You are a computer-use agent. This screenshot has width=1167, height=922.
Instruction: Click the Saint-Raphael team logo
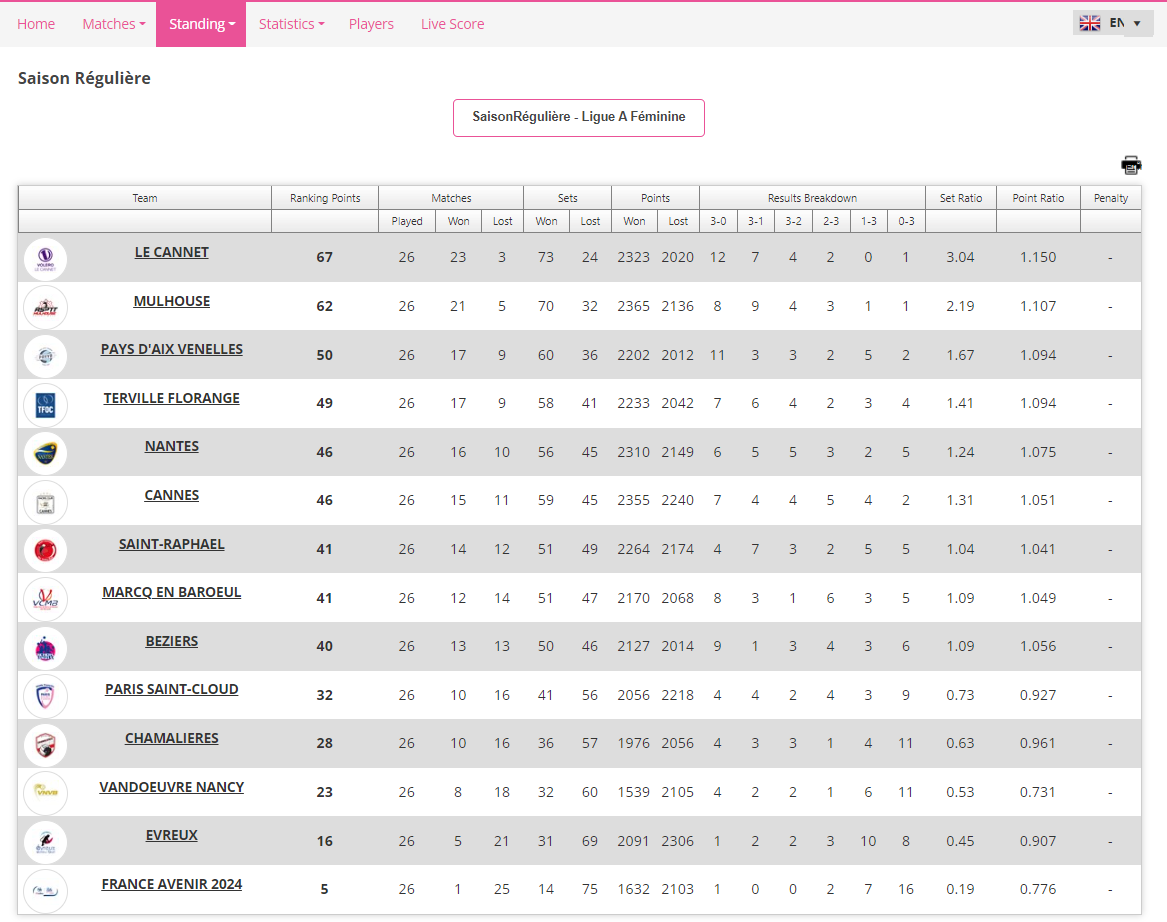coord(45,551)
